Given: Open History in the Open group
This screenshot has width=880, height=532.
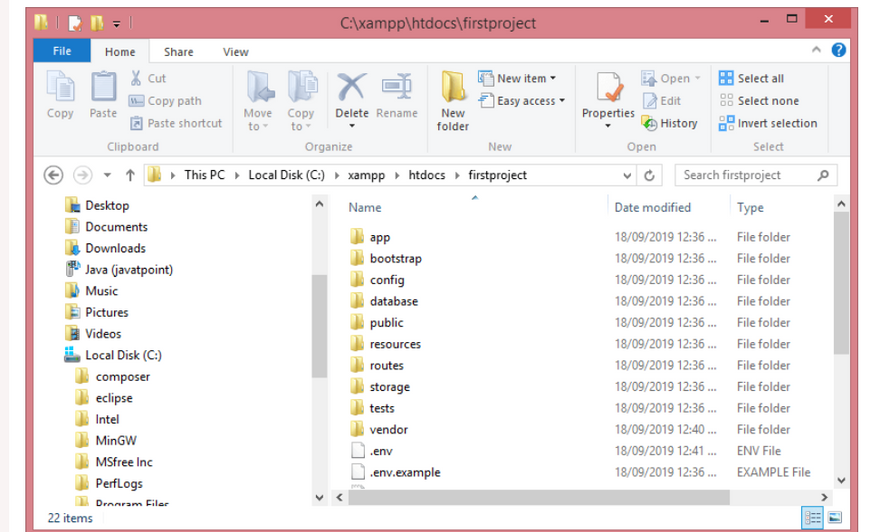Looking at the screenshot, I should [x=669, y=123].
